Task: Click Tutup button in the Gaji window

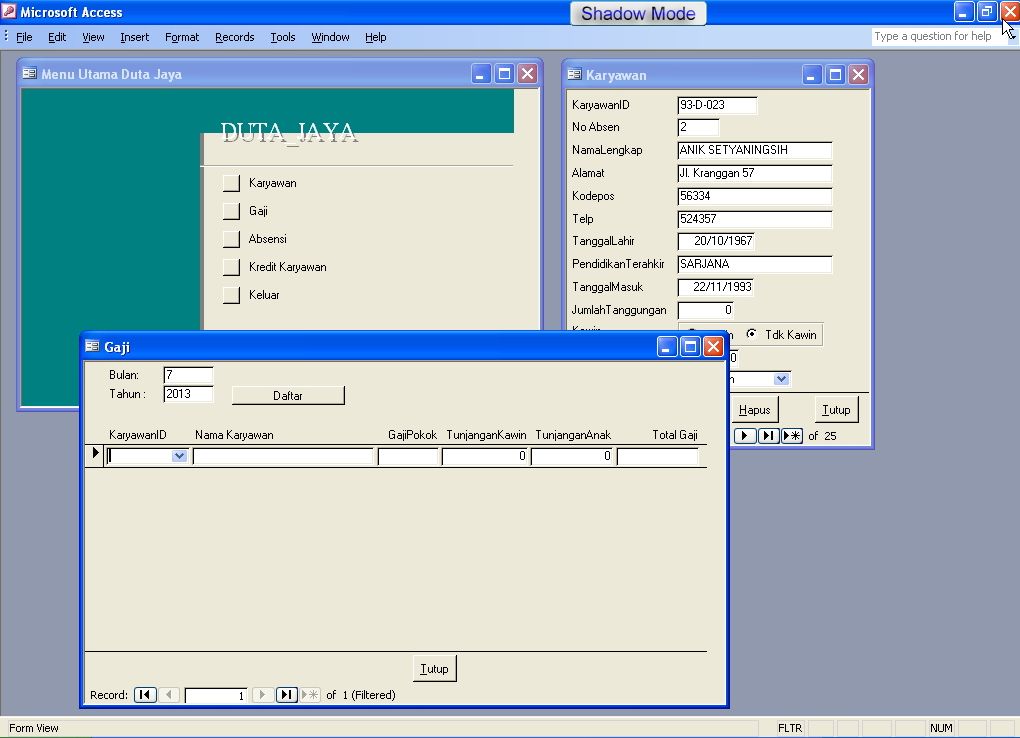Action: point(435,668)
